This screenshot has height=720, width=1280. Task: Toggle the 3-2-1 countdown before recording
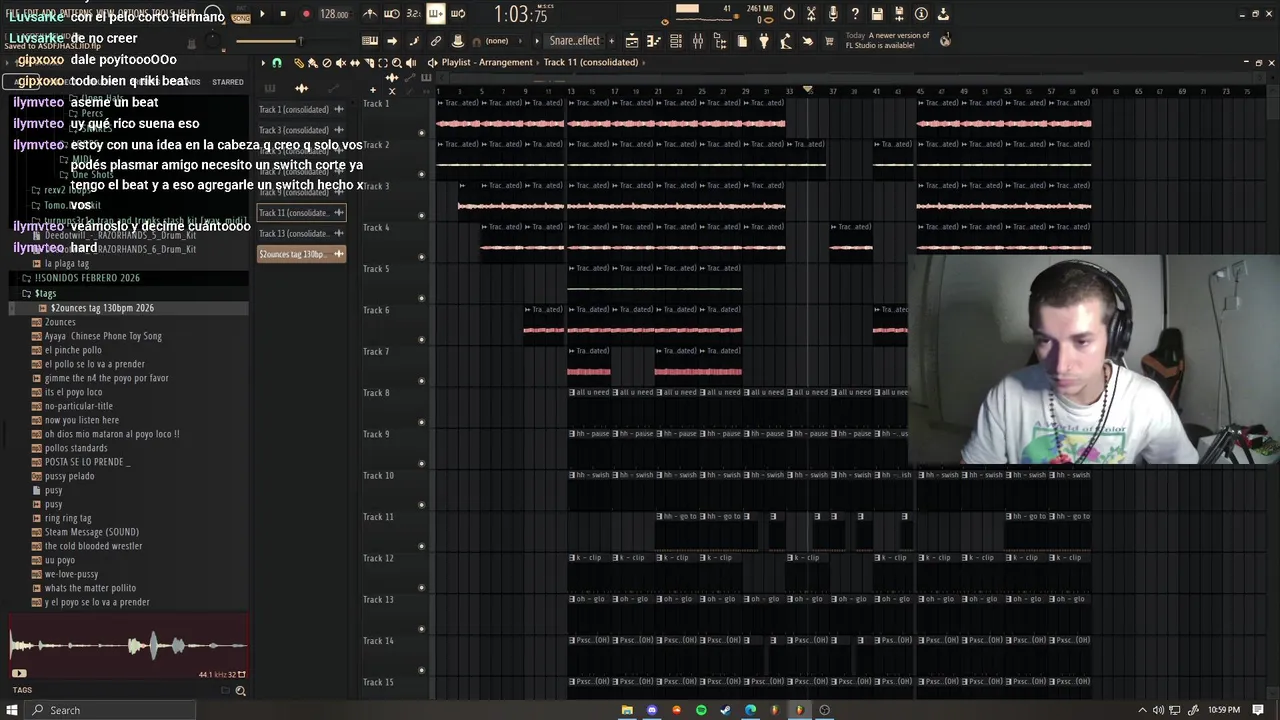tap(413, 14)
